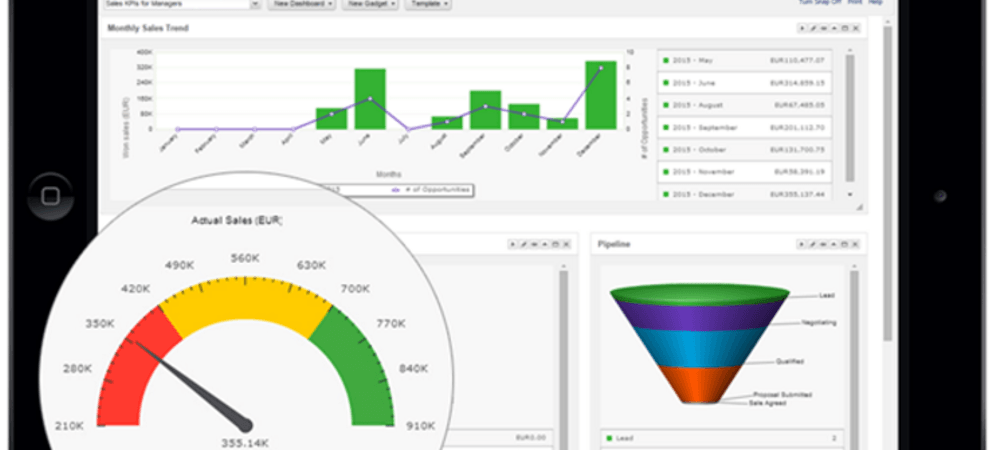The width and height of the screenshot is (997, 450).
Task: Select the 2015 - September row
Action: (744, 127)
